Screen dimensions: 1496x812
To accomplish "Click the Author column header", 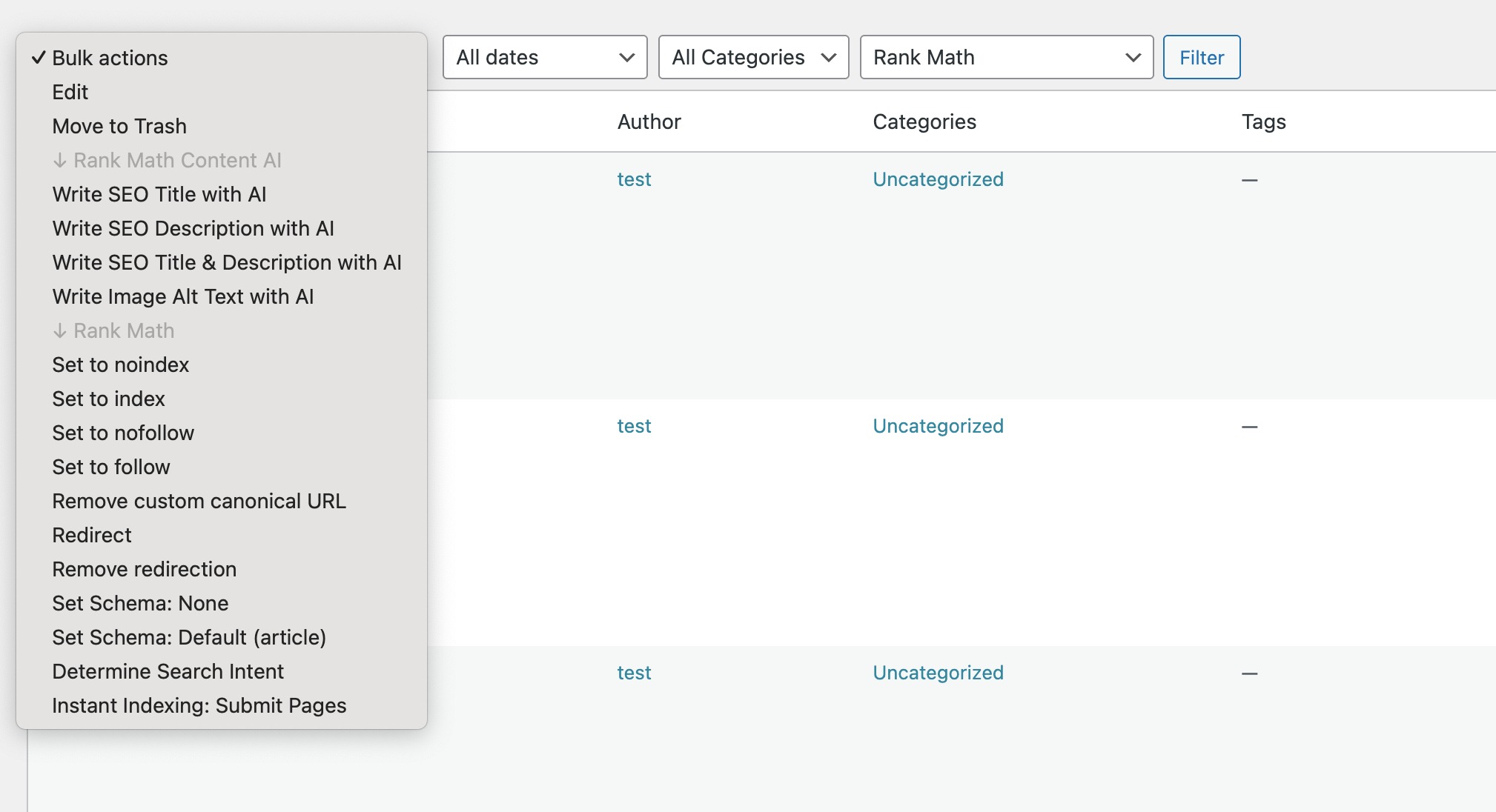I will pos(649,122).
